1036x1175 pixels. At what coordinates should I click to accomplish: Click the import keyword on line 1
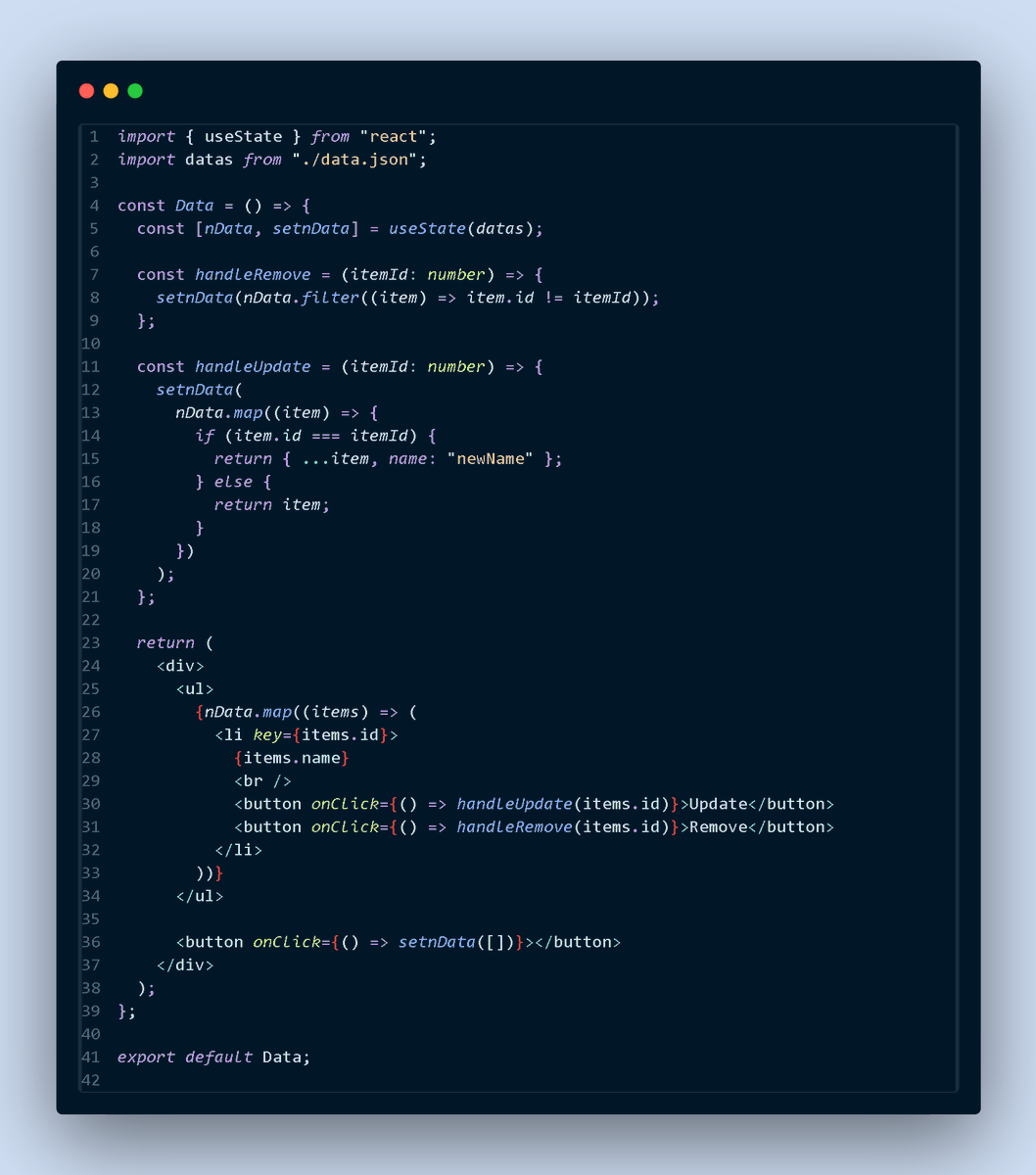point(147,136)
